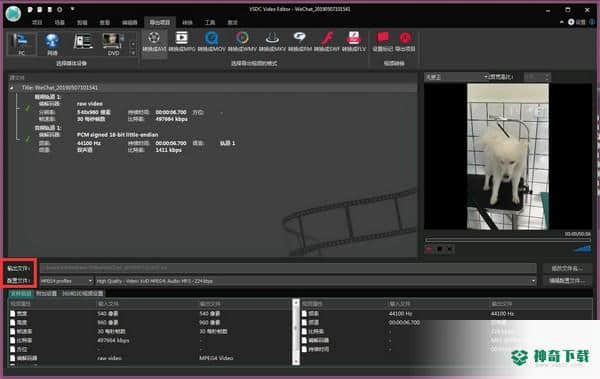
Task: Choose the AVI export format
Action: (154, 42)
